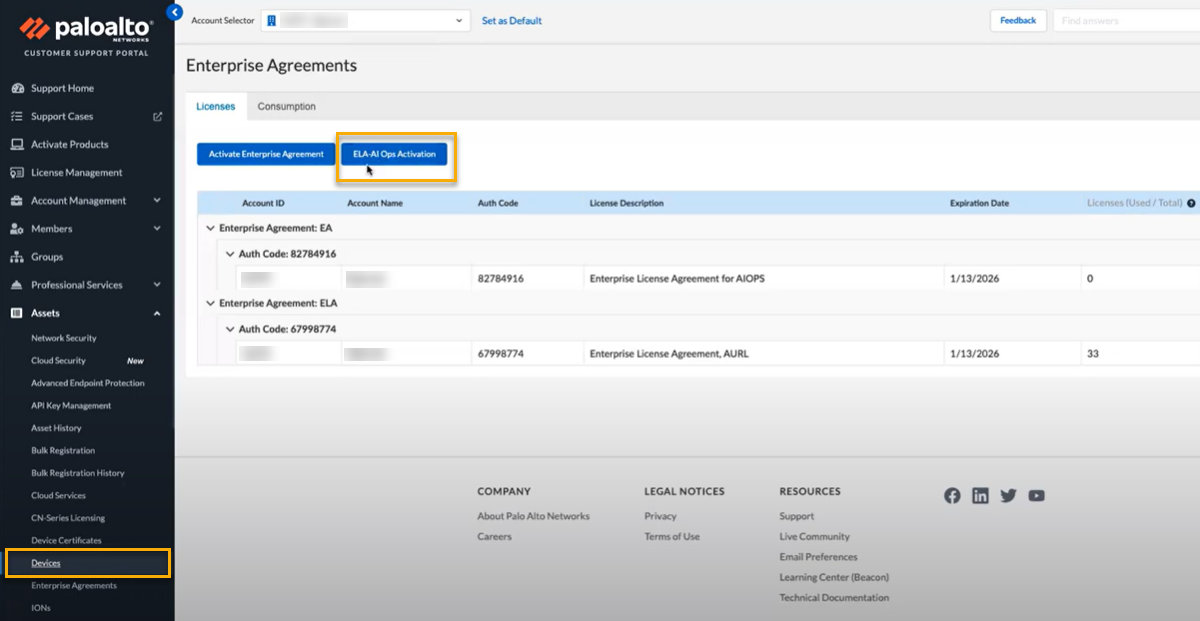The width and height of the screenshot is (1200, 621).
Task: Collapse Auth Code: 67998774 row group
Action: pos(229,329)
